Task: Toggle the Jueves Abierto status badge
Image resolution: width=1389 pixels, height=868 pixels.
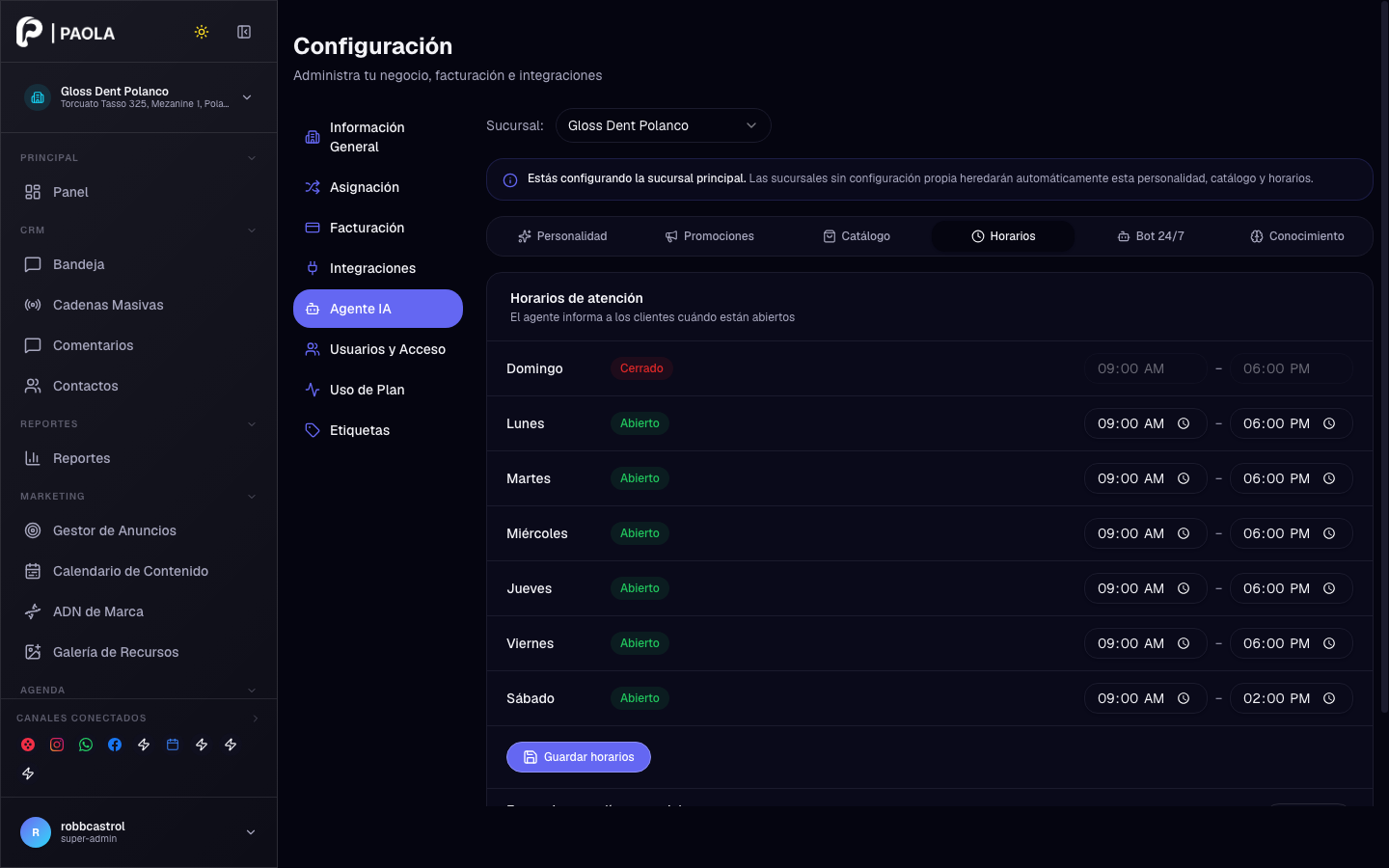Action: click(x=640, y=588)
